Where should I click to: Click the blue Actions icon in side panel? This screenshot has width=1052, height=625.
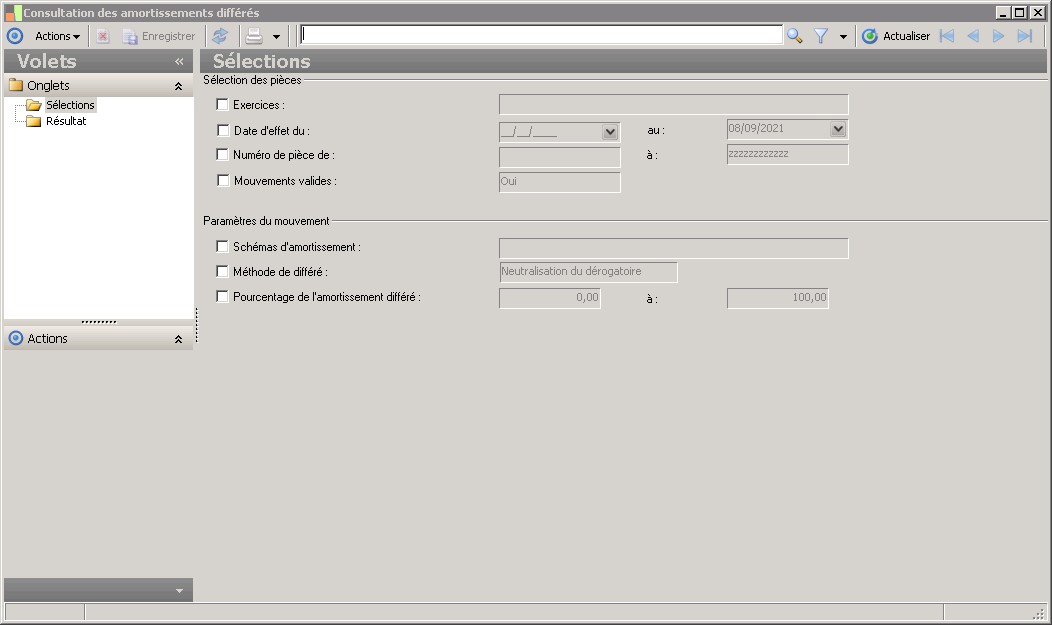pyautogui.click(x=16, y=339)
